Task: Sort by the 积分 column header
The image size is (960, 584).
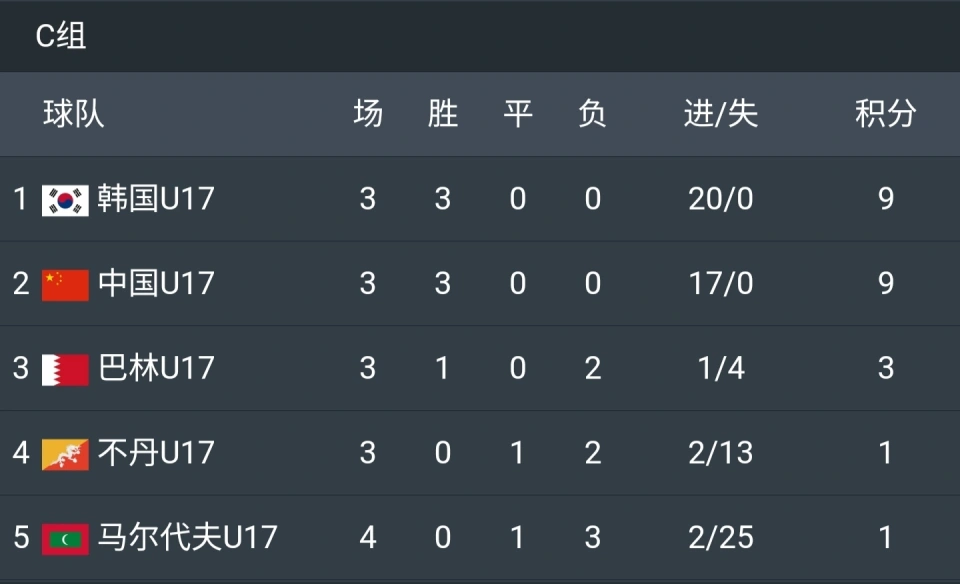Action: pyautogui.click(x=885, y=114)
